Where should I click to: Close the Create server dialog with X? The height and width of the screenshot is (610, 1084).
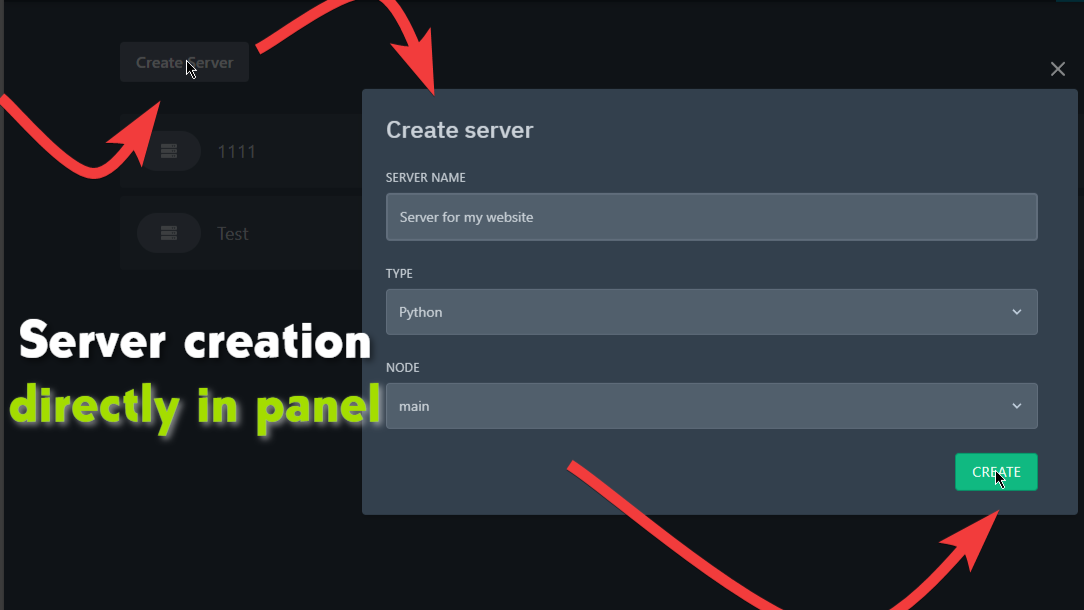tap(1057, 69)
